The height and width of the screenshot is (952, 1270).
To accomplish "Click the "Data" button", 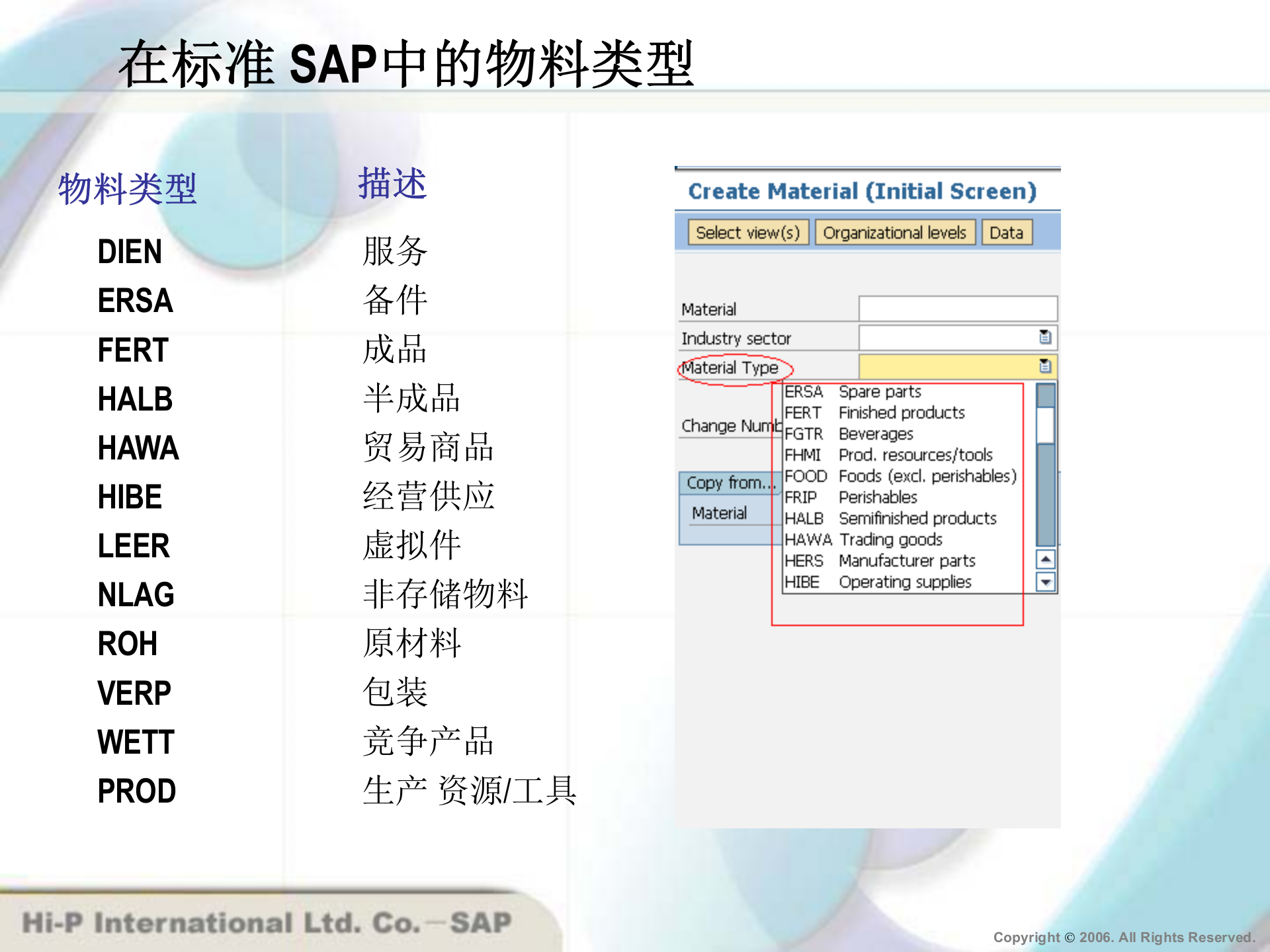I will click(1006, 232).
